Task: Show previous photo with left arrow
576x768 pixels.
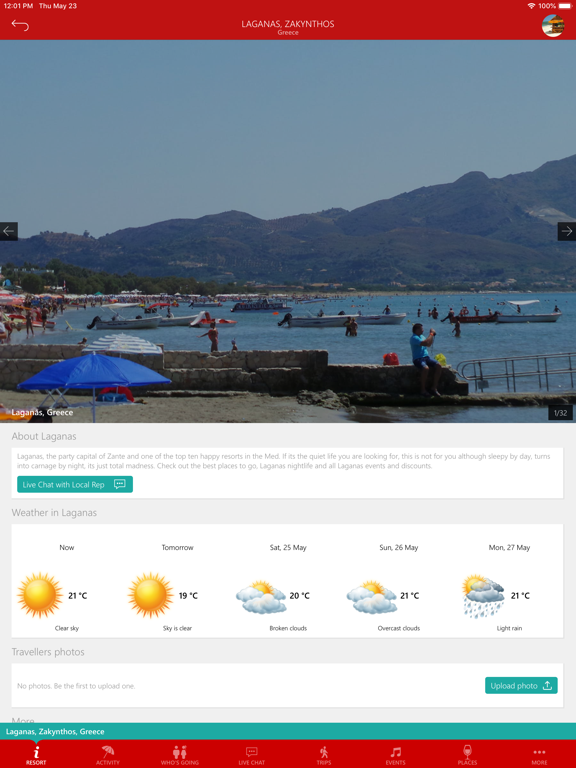Action: [9, 231]
